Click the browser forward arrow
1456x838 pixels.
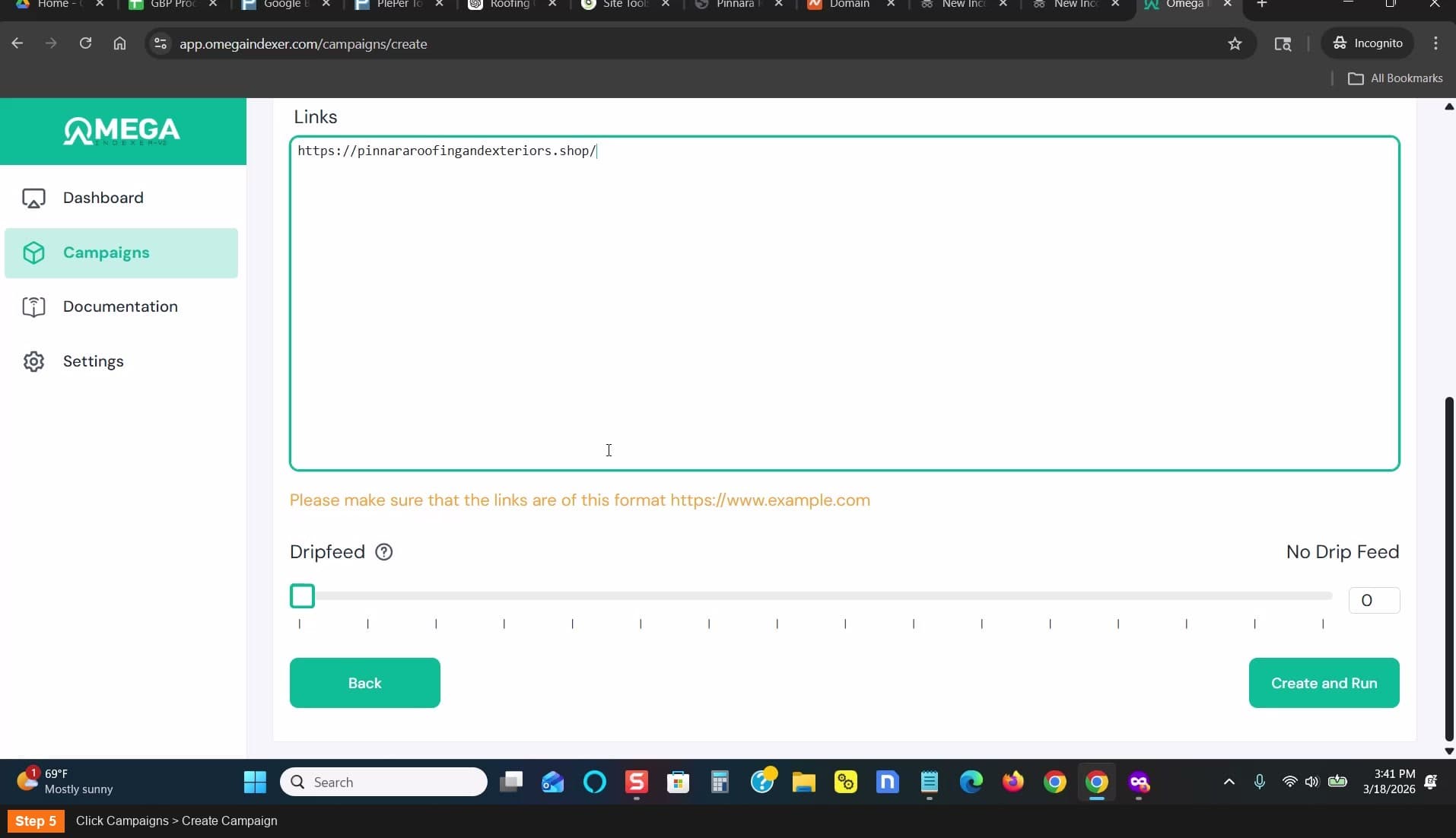51,43
